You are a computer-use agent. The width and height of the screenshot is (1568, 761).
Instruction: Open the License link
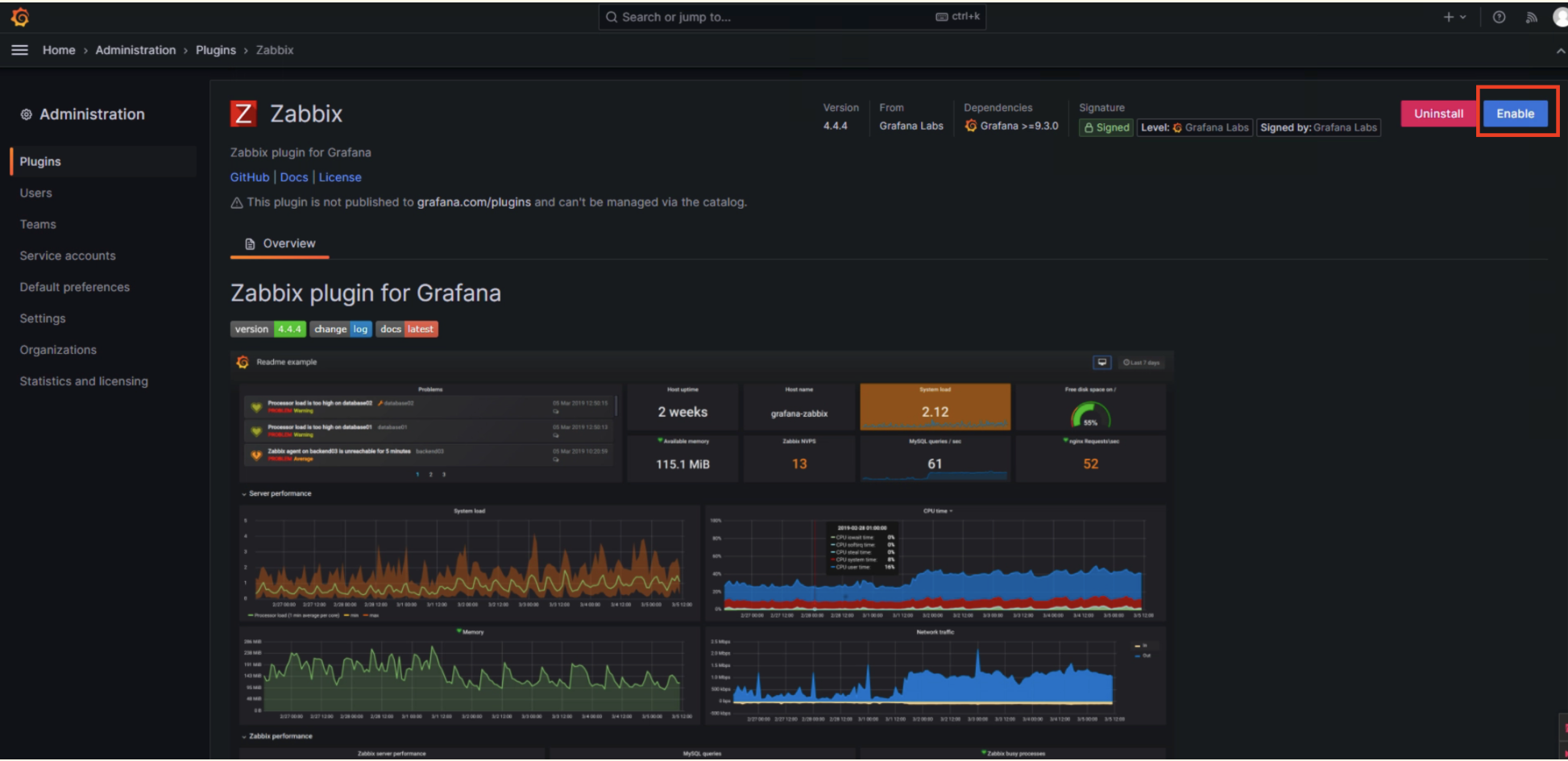click(x=340, y=177)
